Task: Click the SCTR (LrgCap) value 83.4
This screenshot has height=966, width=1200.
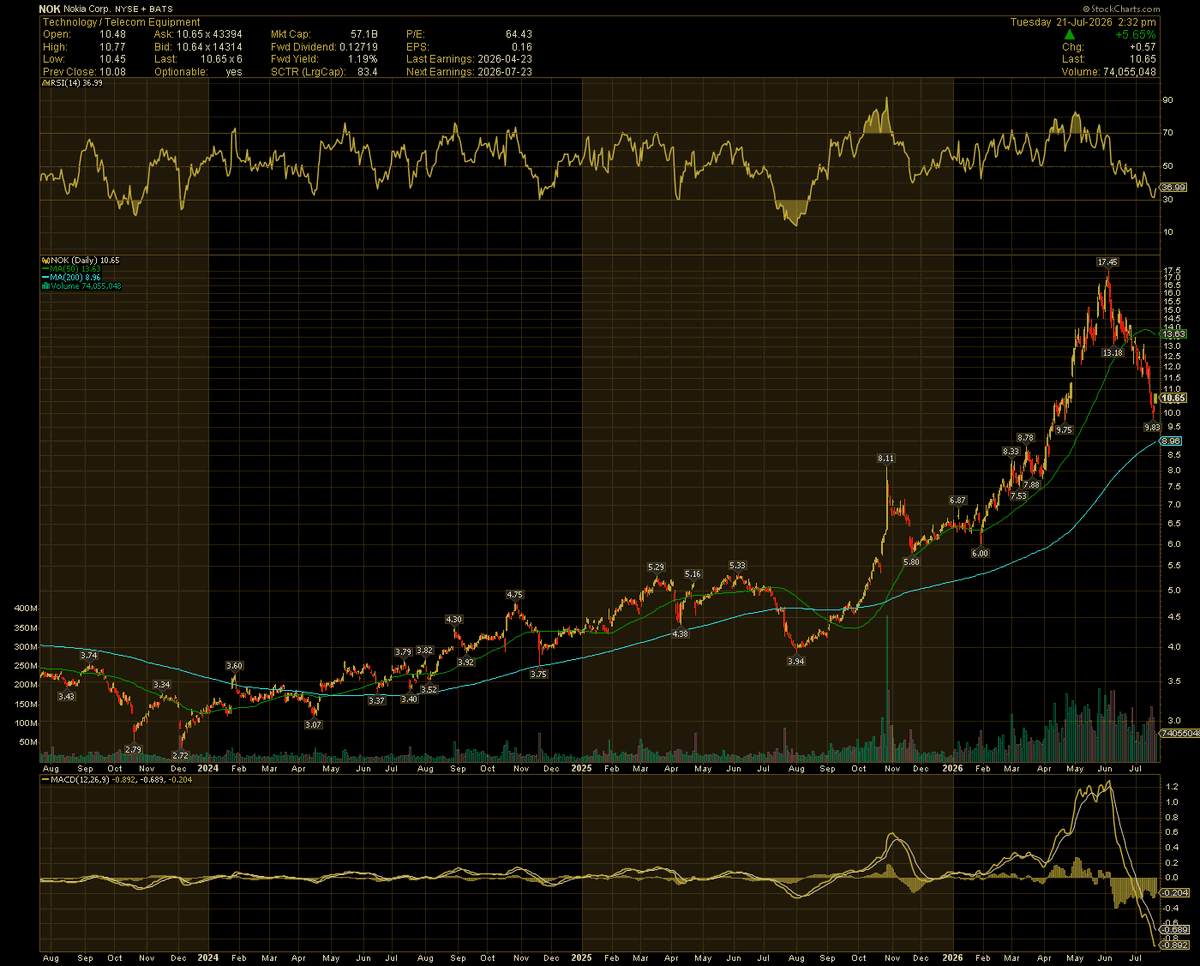Action: pos(368,70)
